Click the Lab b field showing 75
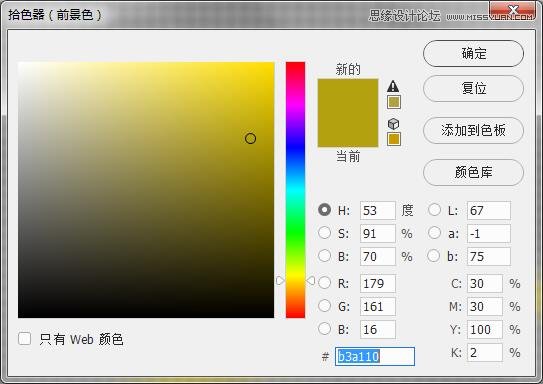This screenshot has width=543, height=384. (489, 257)
